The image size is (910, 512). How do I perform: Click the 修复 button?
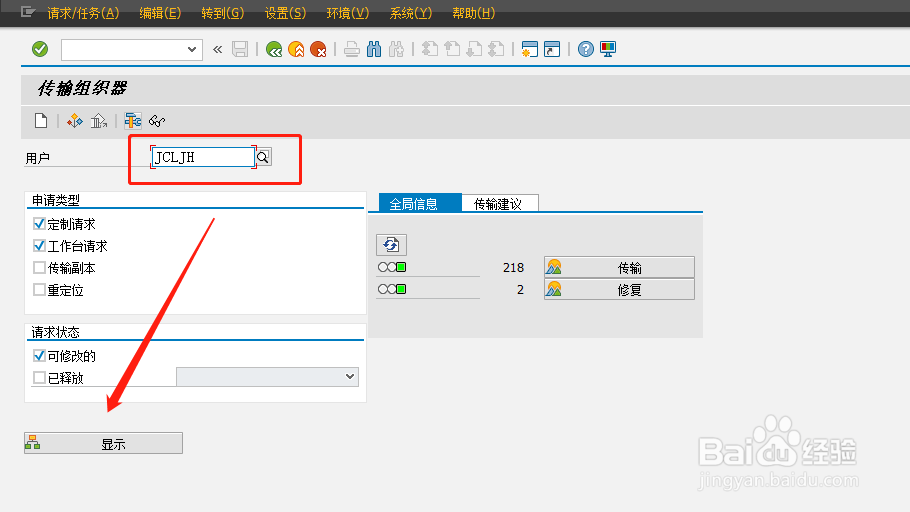pyautogui.click(x=619, y=289)
